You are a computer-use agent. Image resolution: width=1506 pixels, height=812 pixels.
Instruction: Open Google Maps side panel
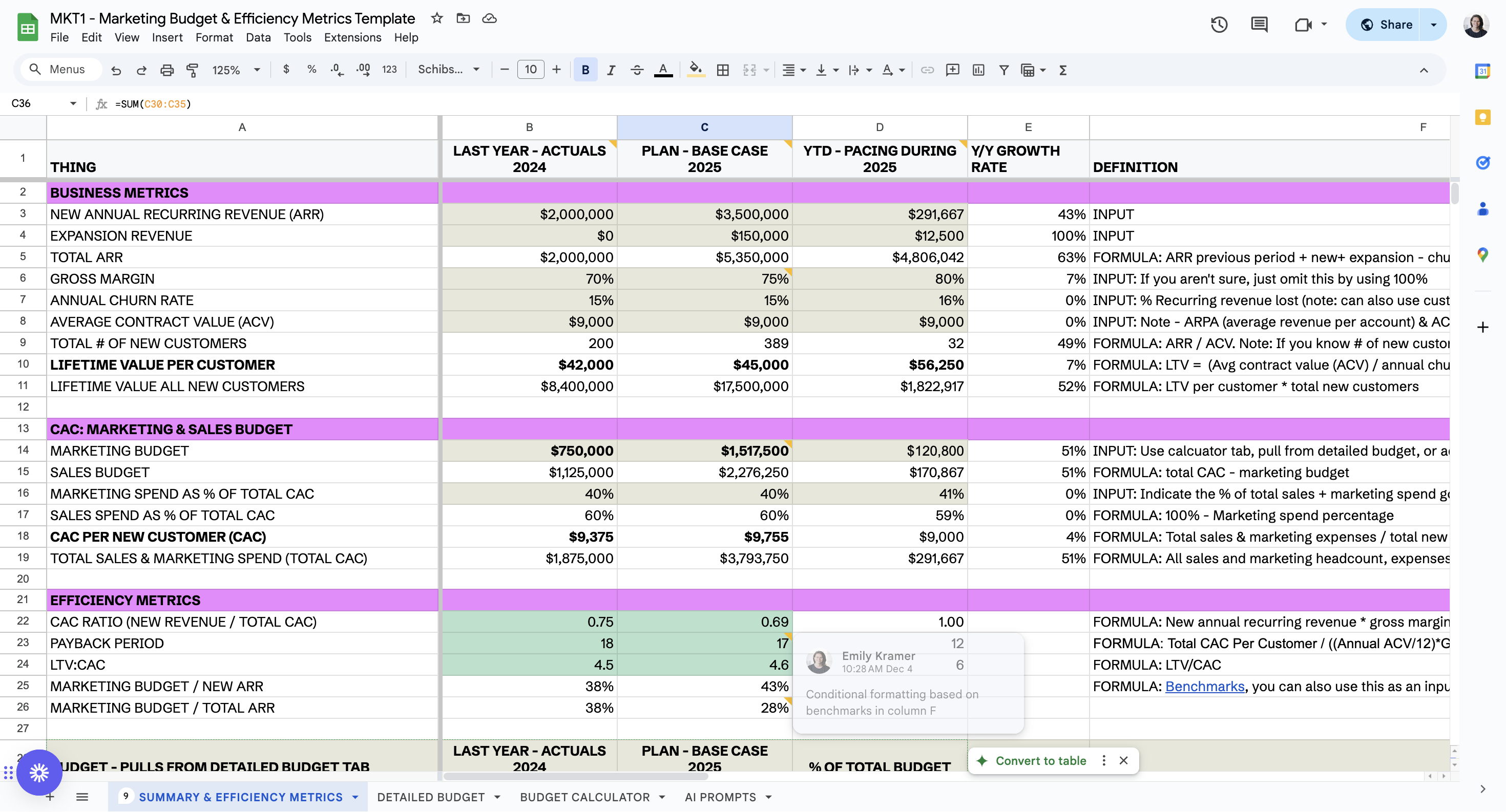[x=1482, y=254]
